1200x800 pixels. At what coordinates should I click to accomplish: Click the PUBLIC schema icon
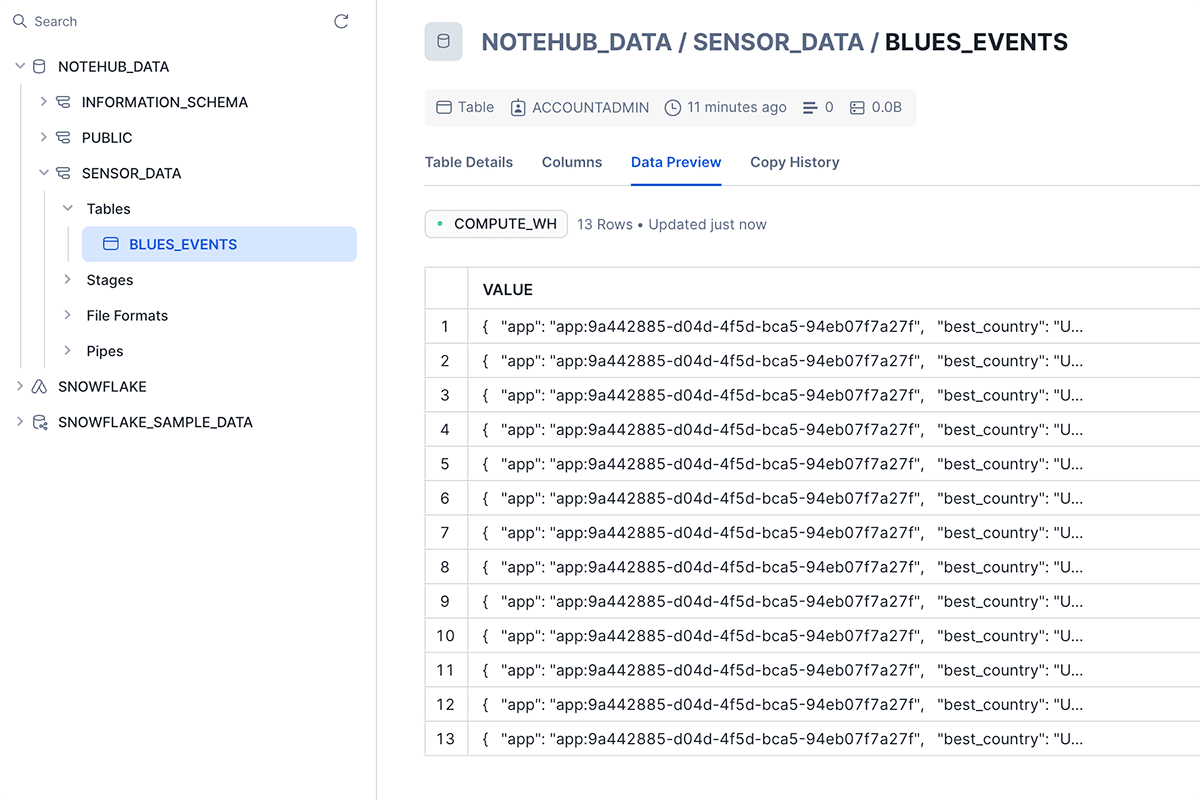(x=63, y=138)
